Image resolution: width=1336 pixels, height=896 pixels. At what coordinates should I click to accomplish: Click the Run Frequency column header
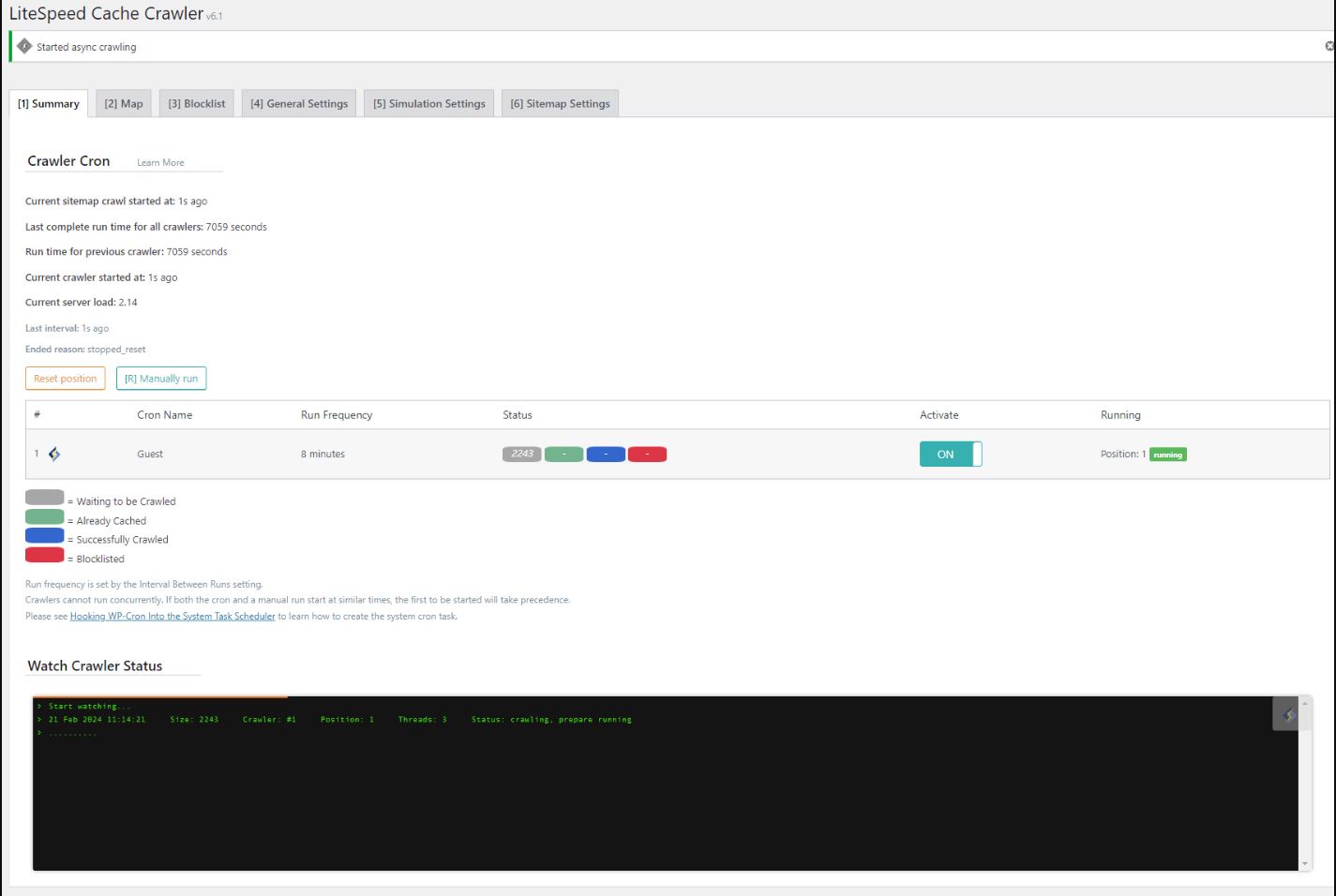337,415
